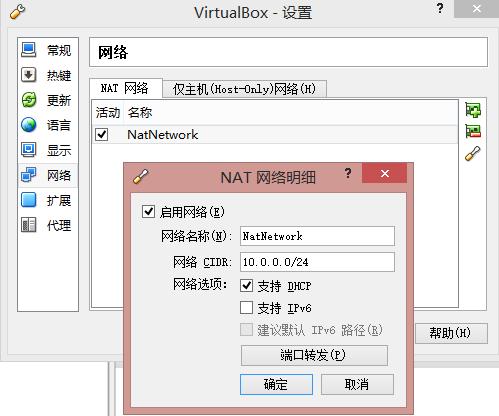
Task: Click the add NAT network icon
Action: pos(473,110)
